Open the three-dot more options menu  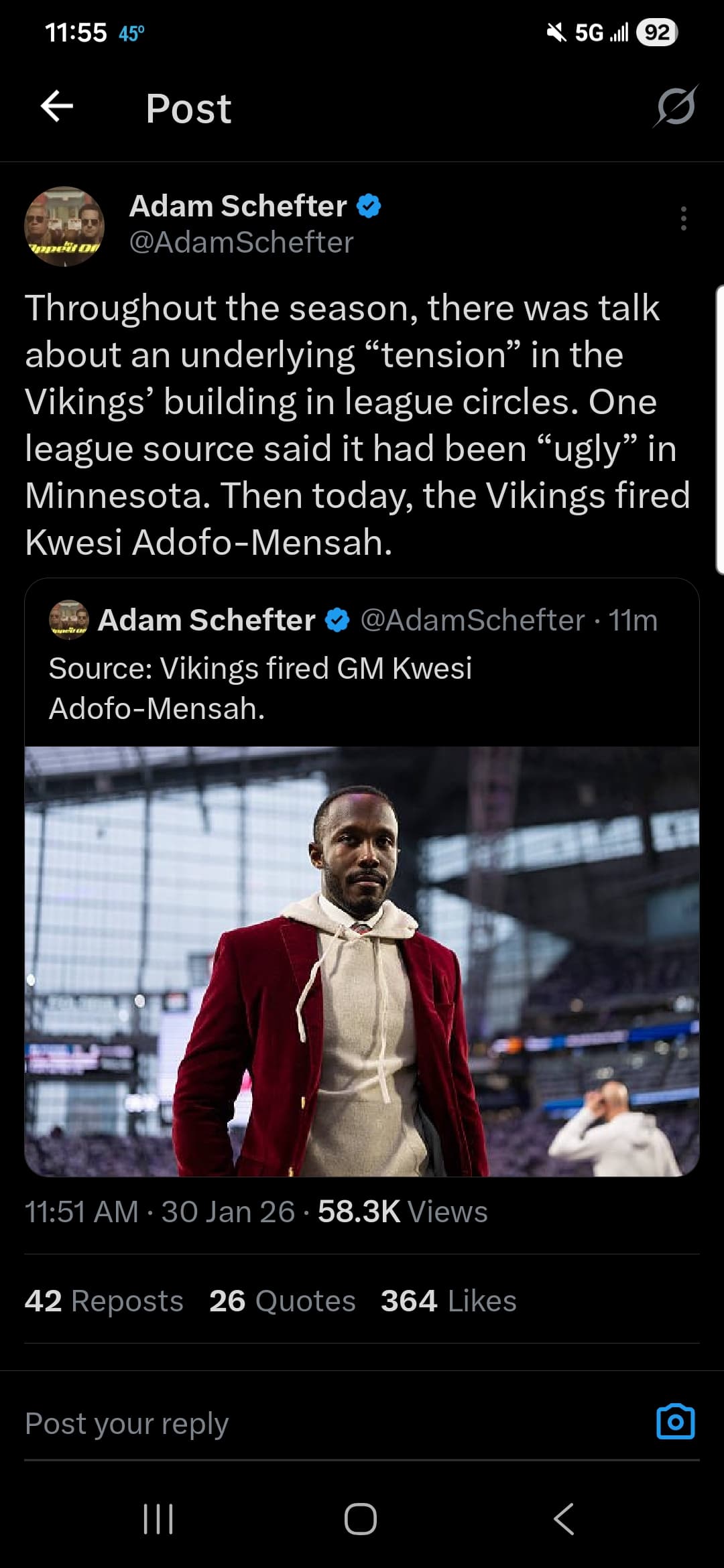[x=683, y=218]
